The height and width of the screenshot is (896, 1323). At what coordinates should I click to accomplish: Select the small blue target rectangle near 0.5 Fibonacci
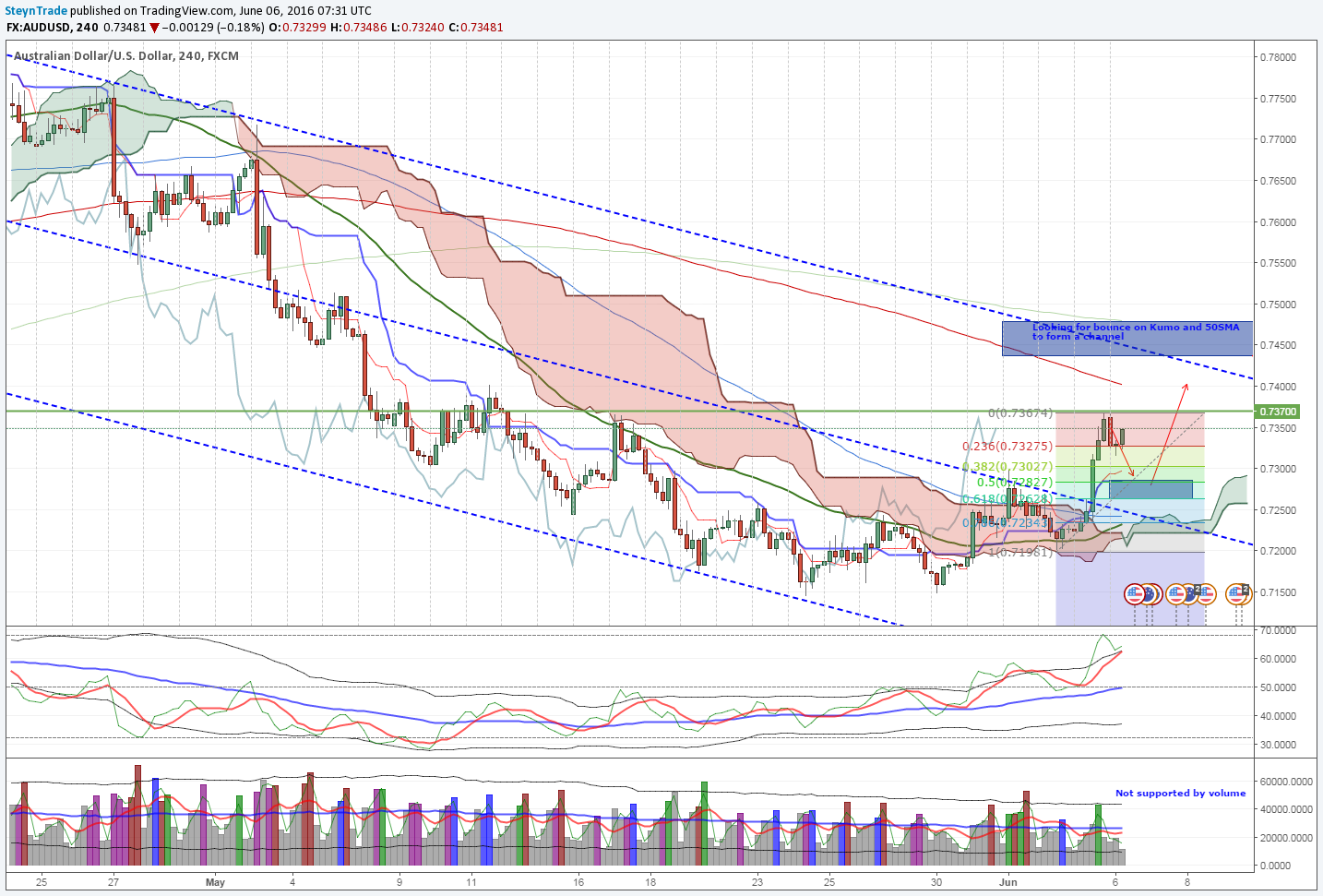pos(1150,490)
